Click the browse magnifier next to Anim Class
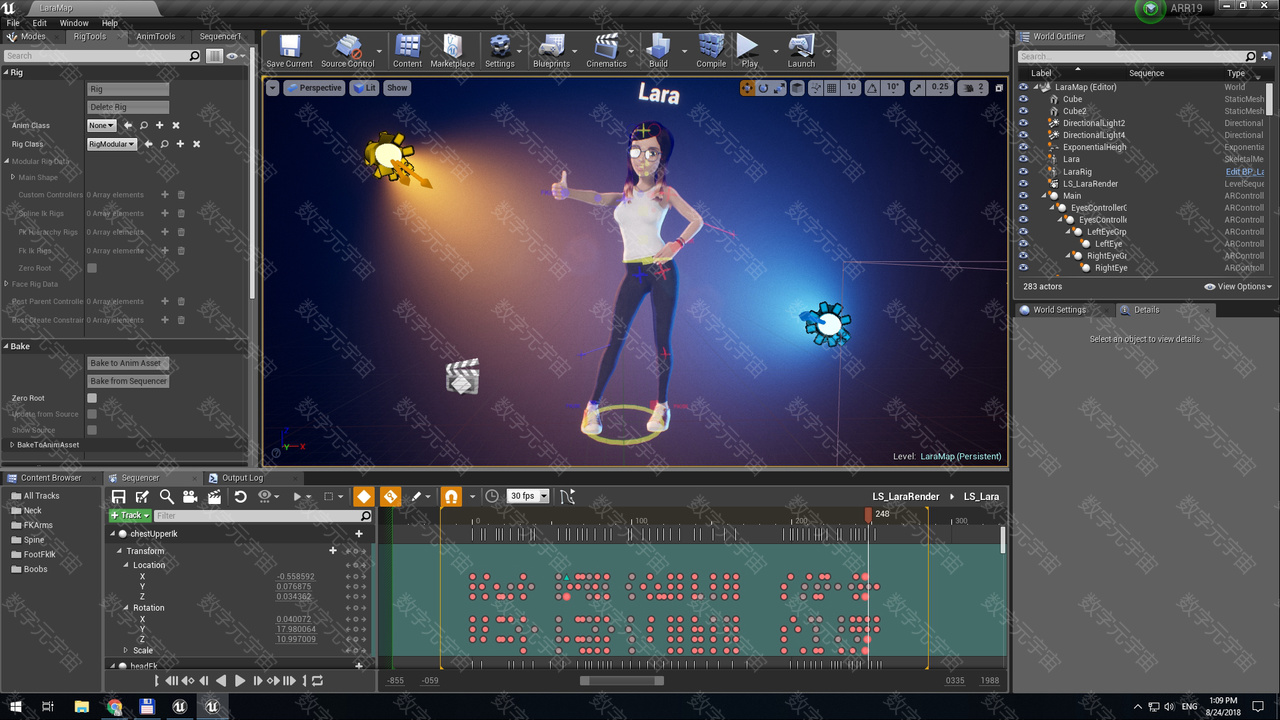The height and width of the screenshot is (720, 1280). pyautogui.click(x=143, y=125)
